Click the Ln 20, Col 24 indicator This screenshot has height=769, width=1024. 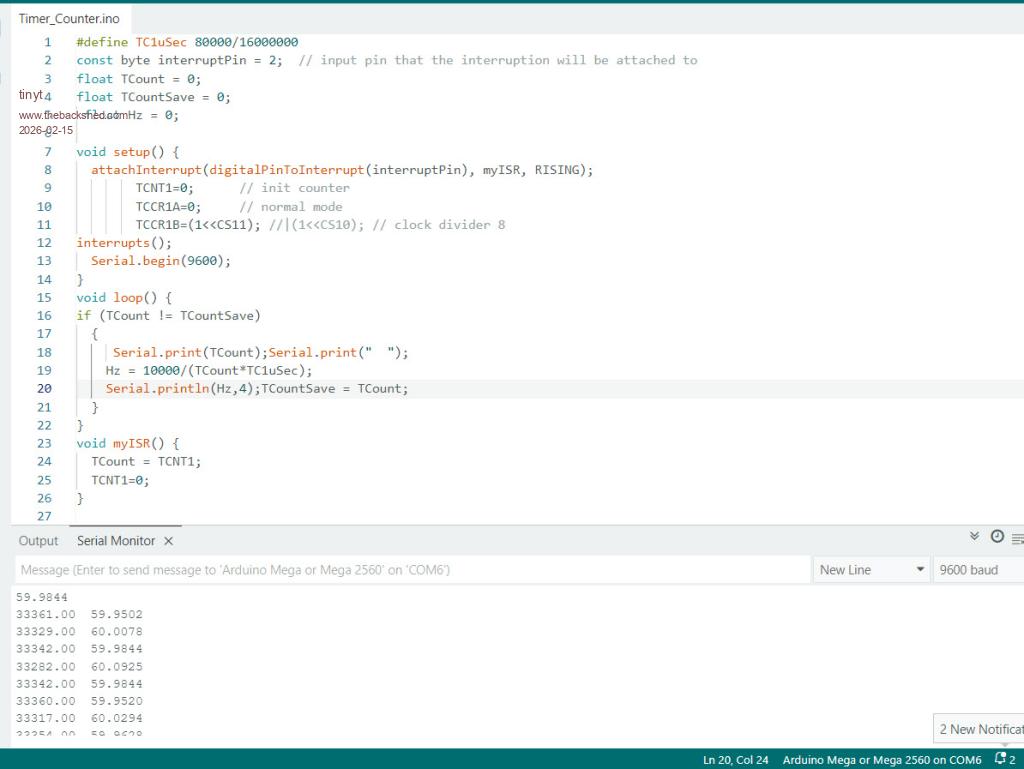tap(735, 760)
